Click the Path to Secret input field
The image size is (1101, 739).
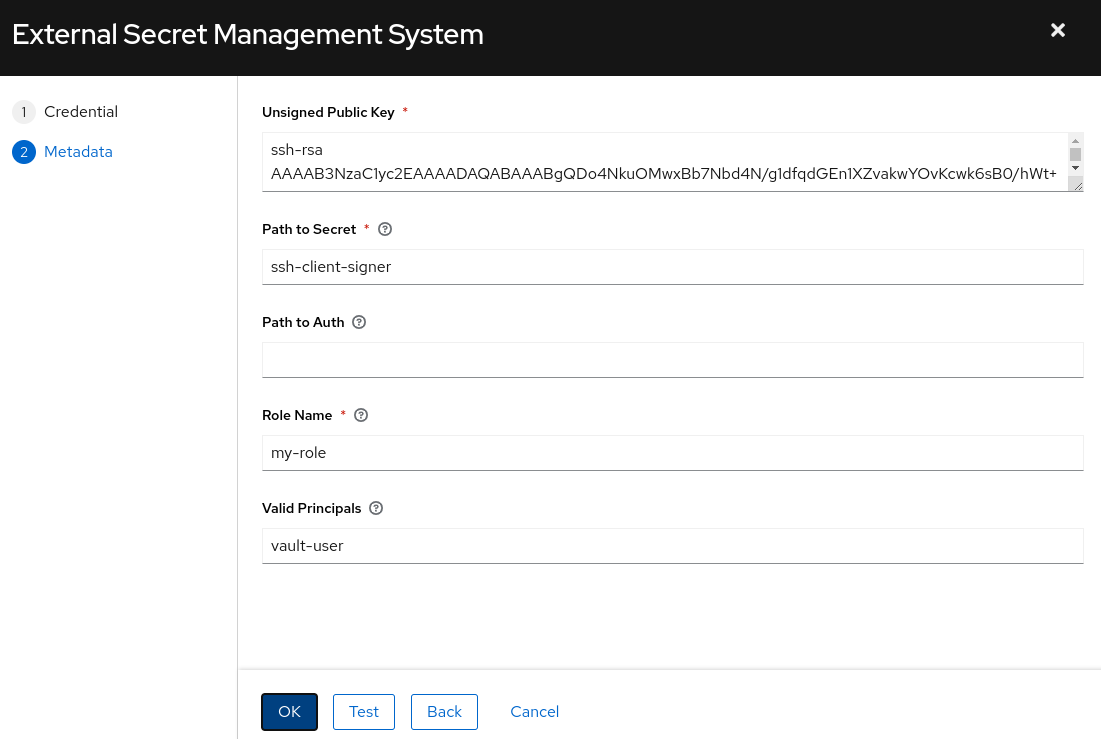point(672,267)
